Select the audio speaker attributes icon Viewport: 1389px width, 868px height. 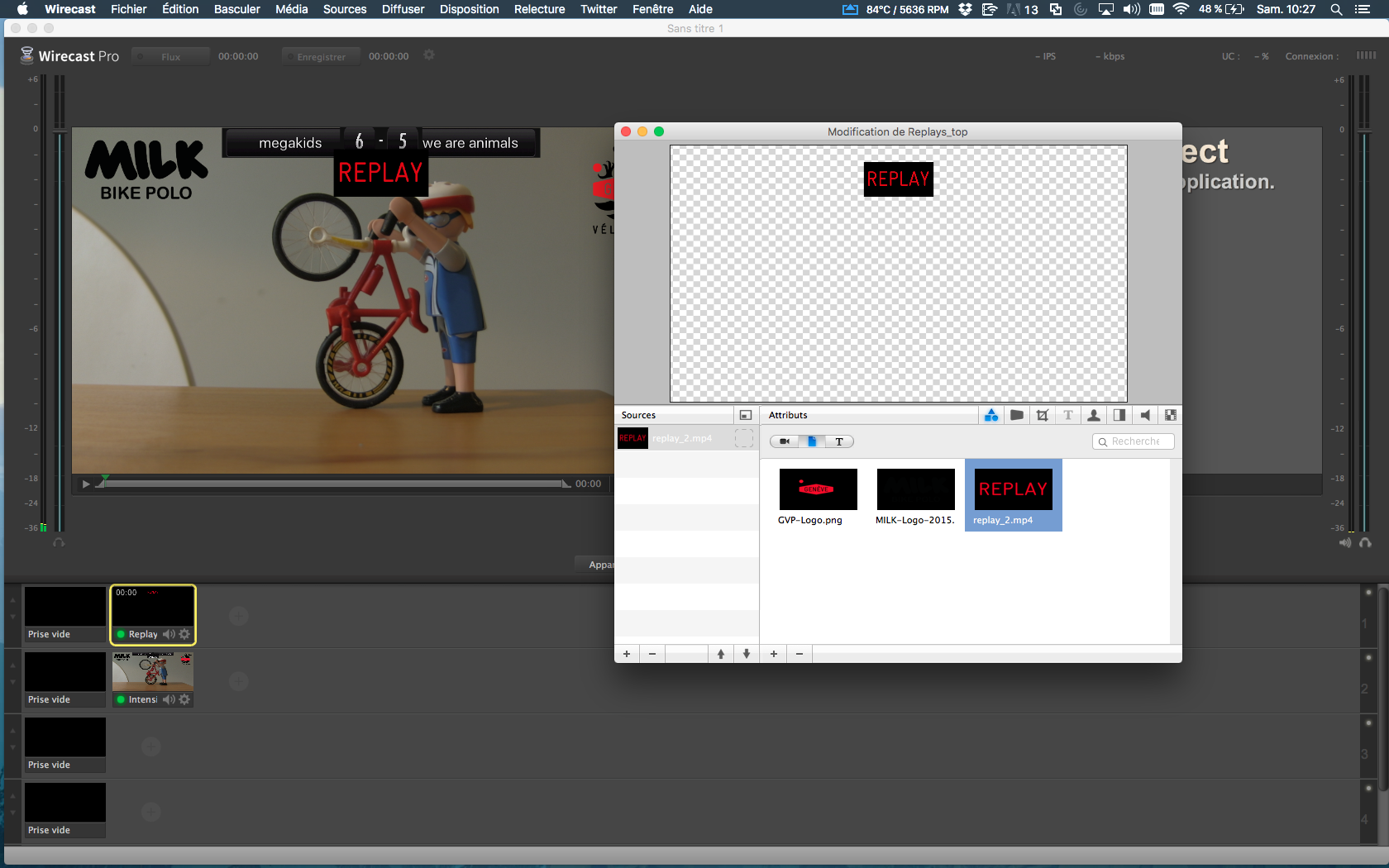pos(1145,415)
